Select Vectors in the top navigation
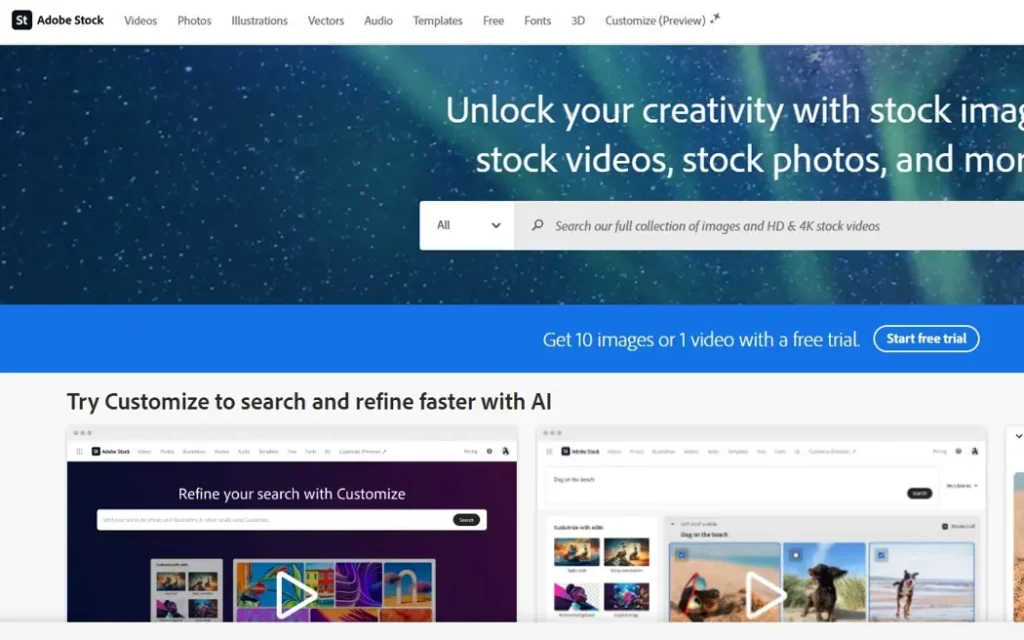 tap(326, 21)
